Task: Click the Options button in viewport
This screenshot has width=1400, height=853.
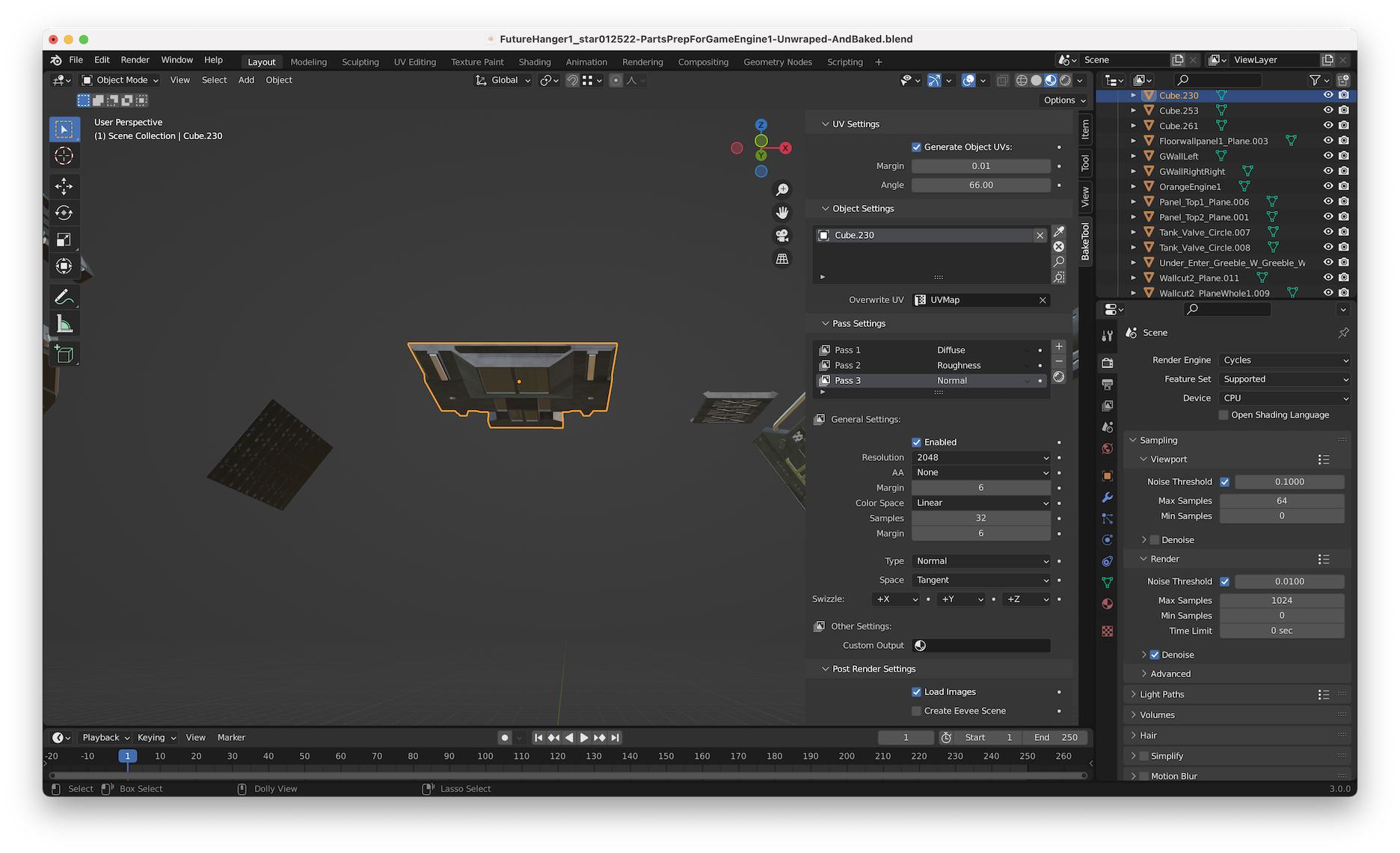Action: [x=1065, y=100]
